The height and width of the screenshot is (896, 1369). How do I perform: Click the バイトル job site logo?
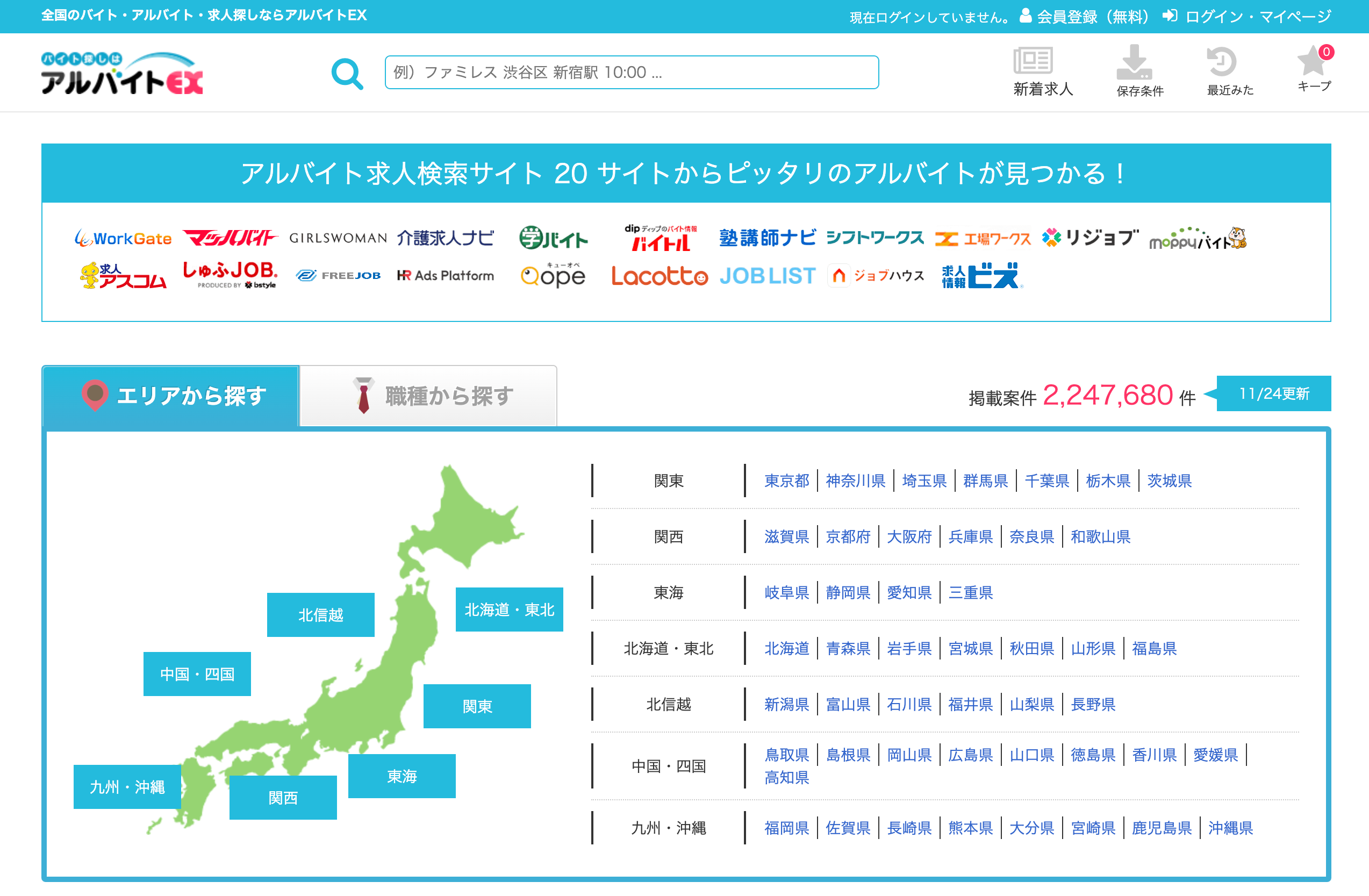point(661,238)
